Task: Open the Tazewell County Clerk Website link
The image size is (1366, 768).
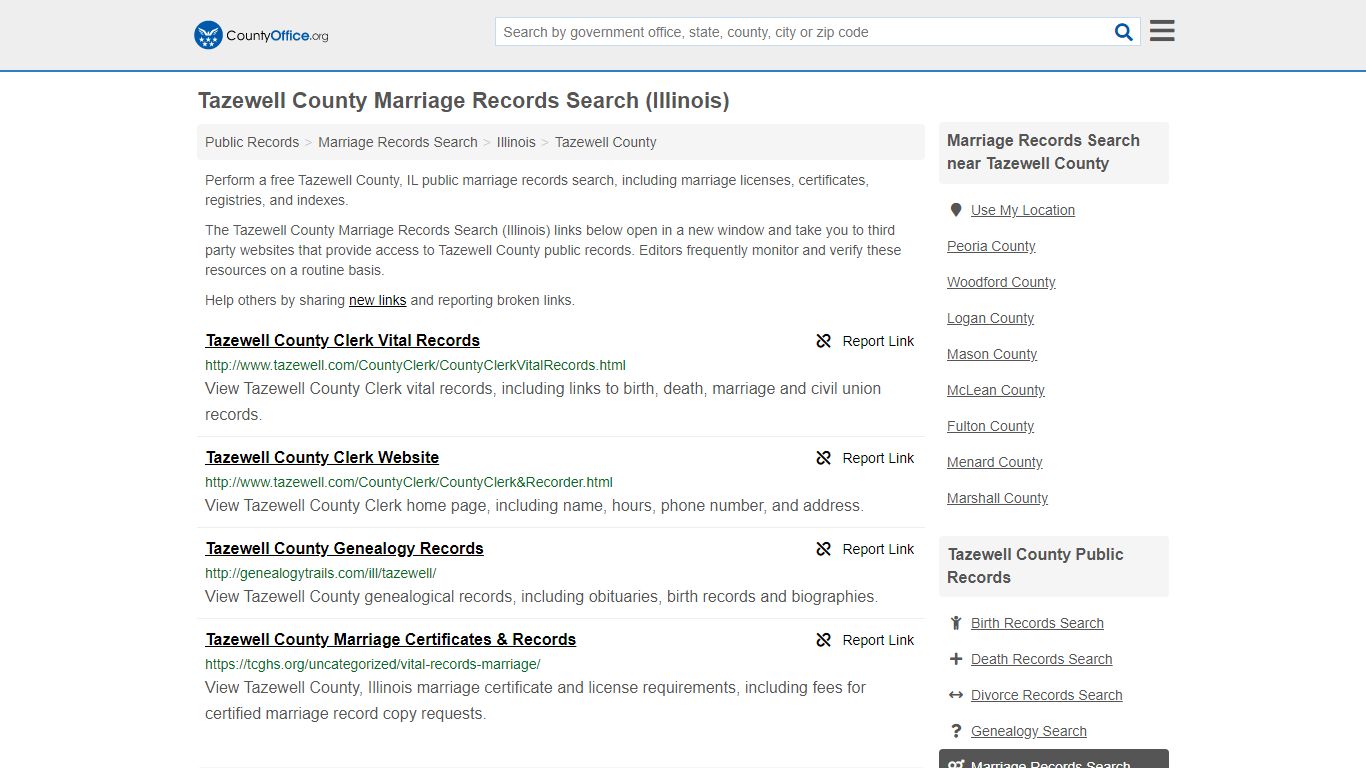Action: click(x=322, y=457)
